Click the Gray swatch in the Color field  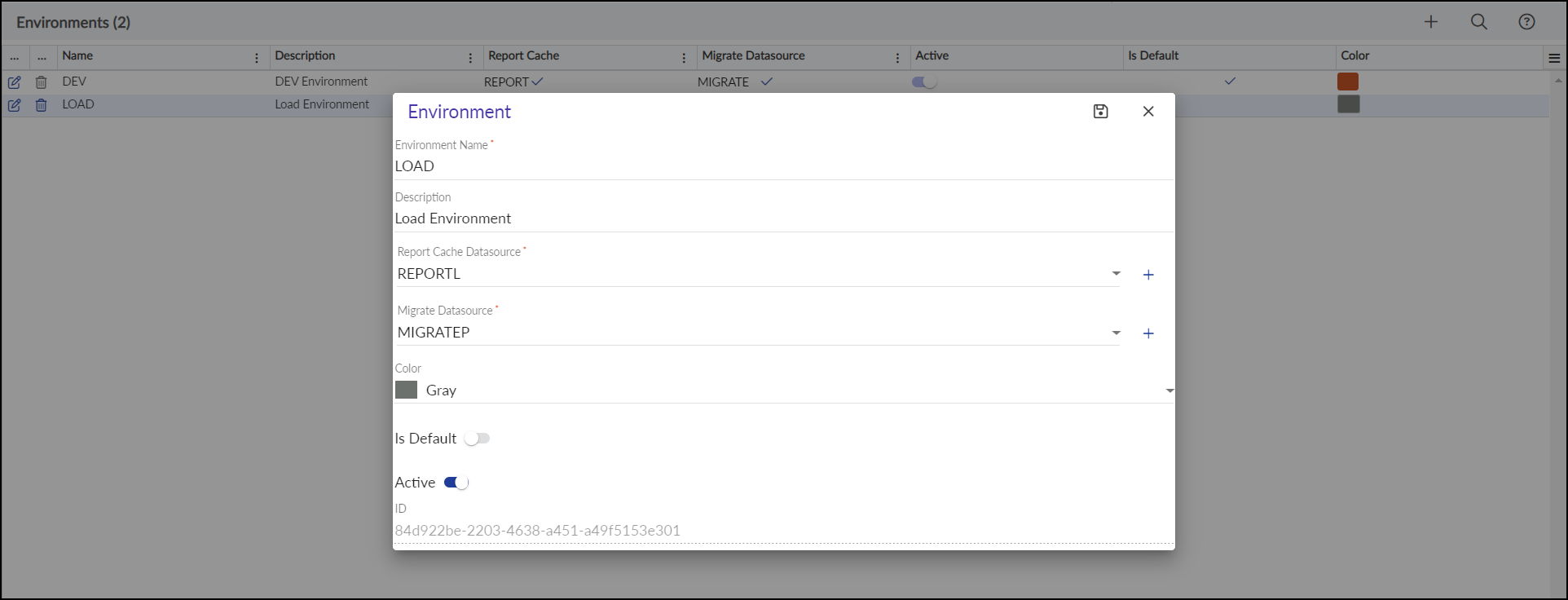click(x=406, y=390)
